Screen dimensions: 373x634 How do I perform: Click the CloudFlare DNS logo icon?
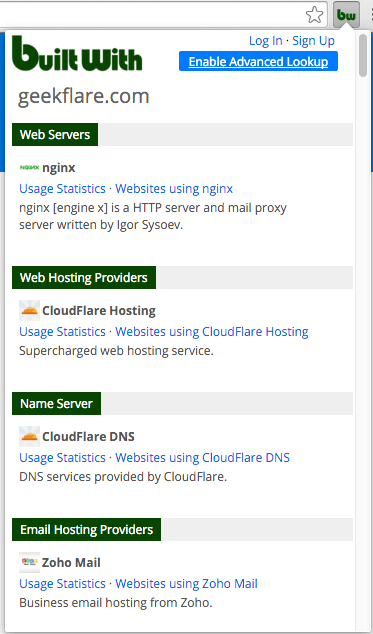click(x=30, y=436)
